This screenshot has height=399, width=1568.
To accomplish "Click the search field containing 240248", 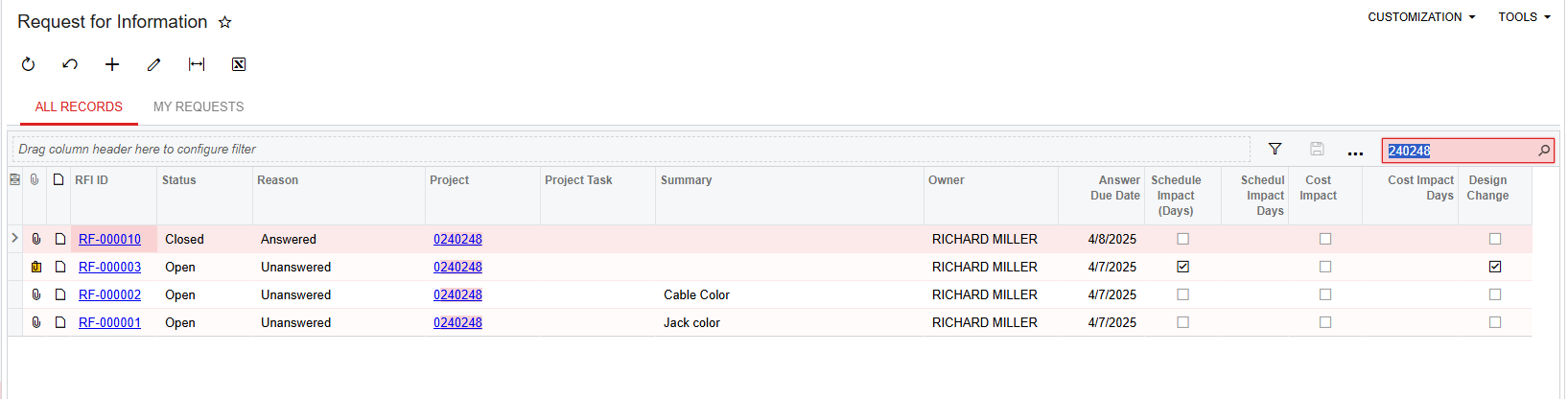I will coord(1458,151).
